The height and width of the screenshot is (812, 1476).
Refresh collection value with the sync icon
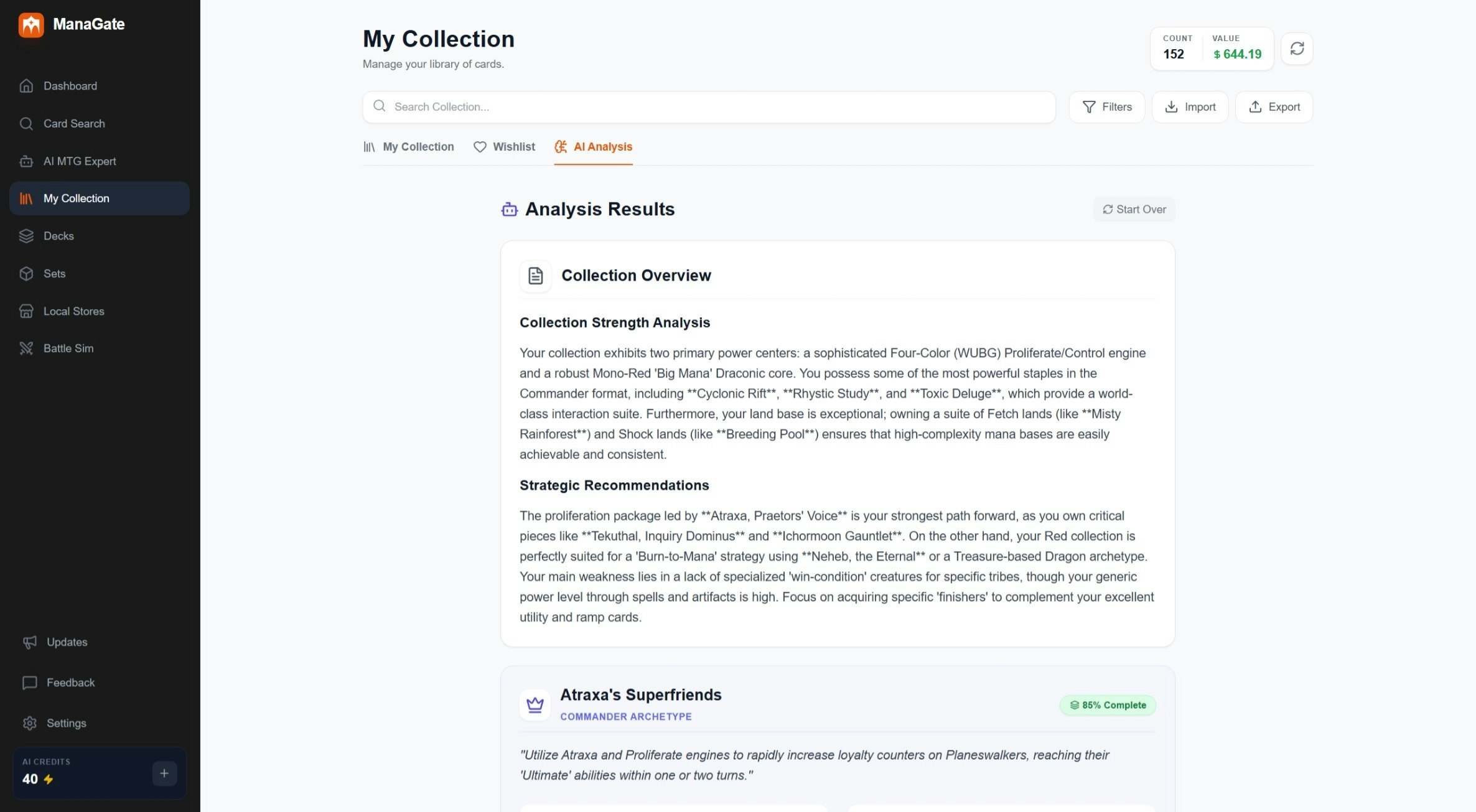pyautogui.click(x=1297, y=48)
